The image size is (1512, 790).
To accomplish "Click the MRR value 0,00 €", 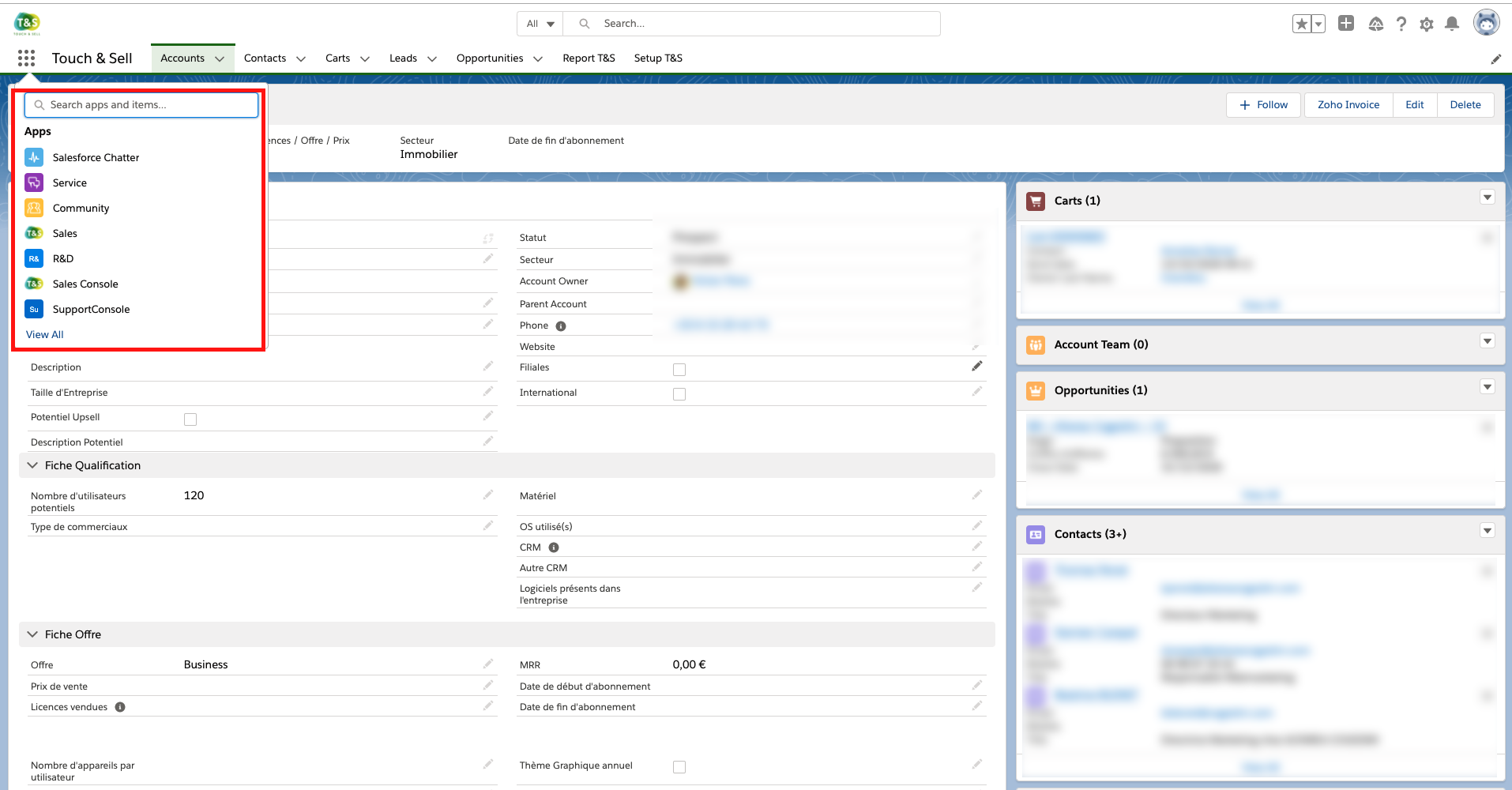I will 689,664.
